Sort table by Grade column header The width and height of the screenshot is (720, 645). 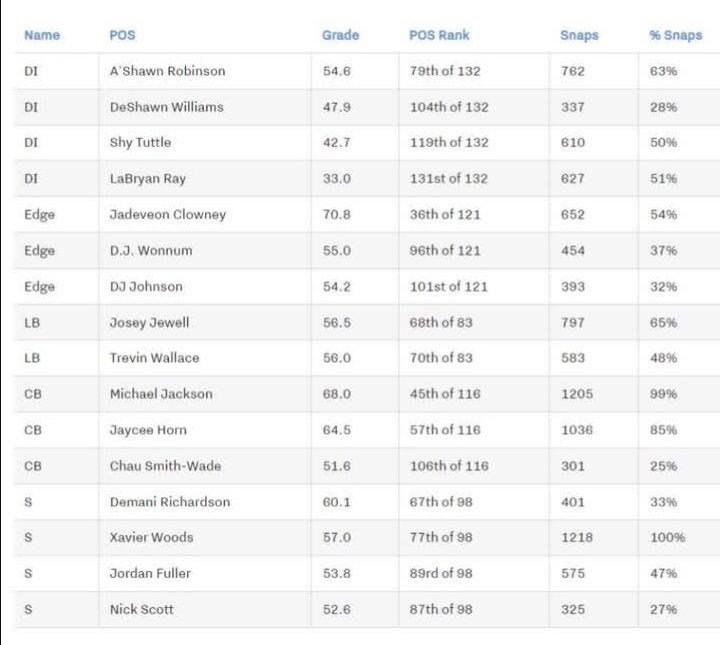(x=340, y=35)
